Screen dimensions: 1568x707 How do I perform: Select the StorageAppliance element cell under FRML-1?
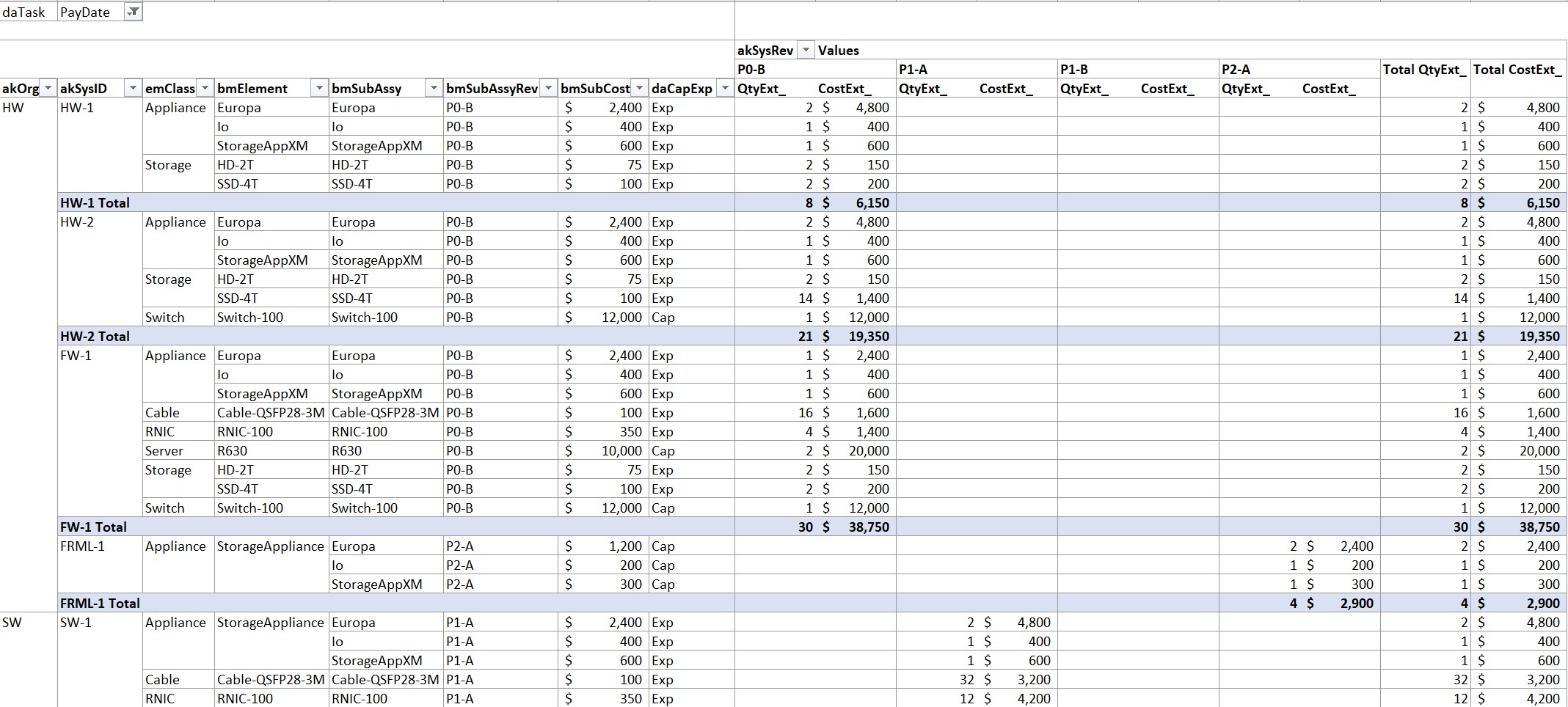click(271, 546)
